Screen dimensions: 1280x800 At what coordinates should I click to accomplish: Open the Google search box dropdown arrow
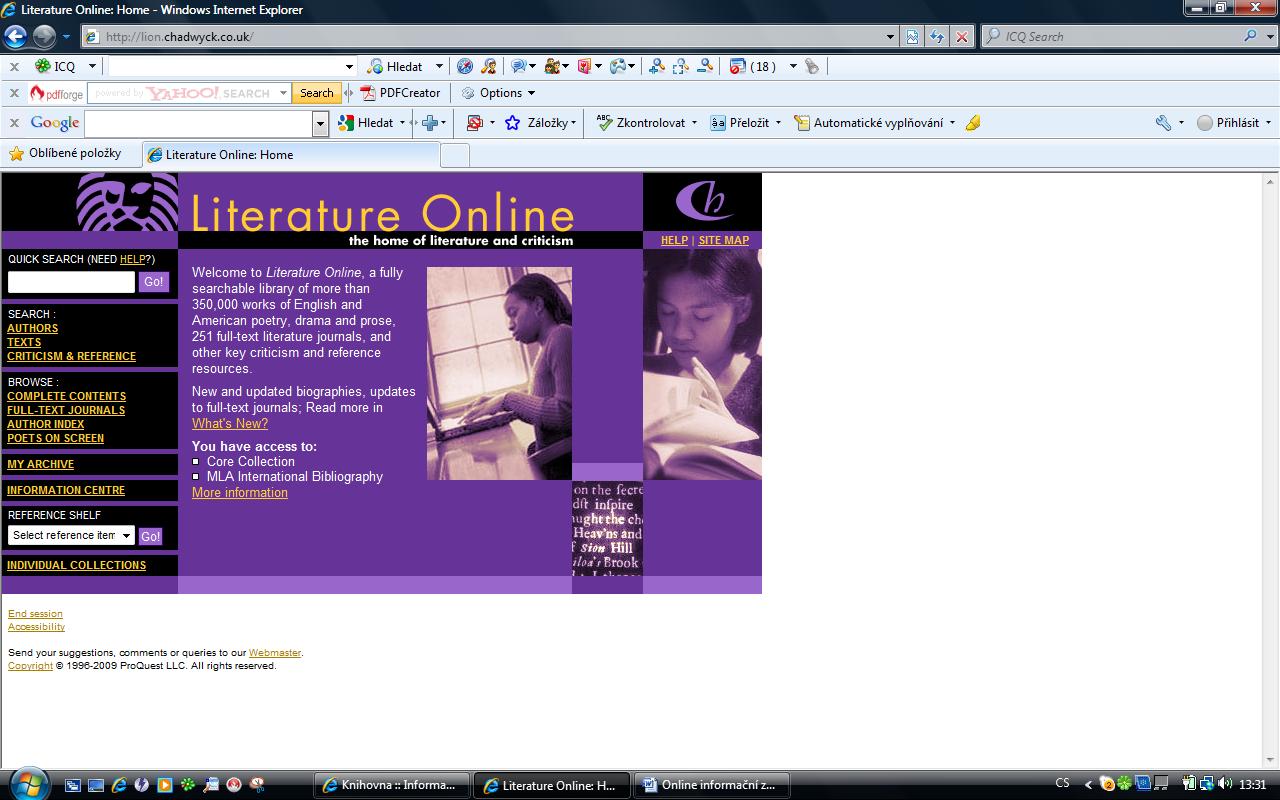[x=320, y=123]
